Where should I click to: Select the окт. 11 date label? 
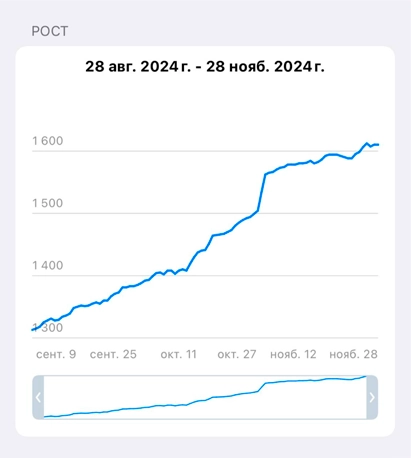[179, 354]
